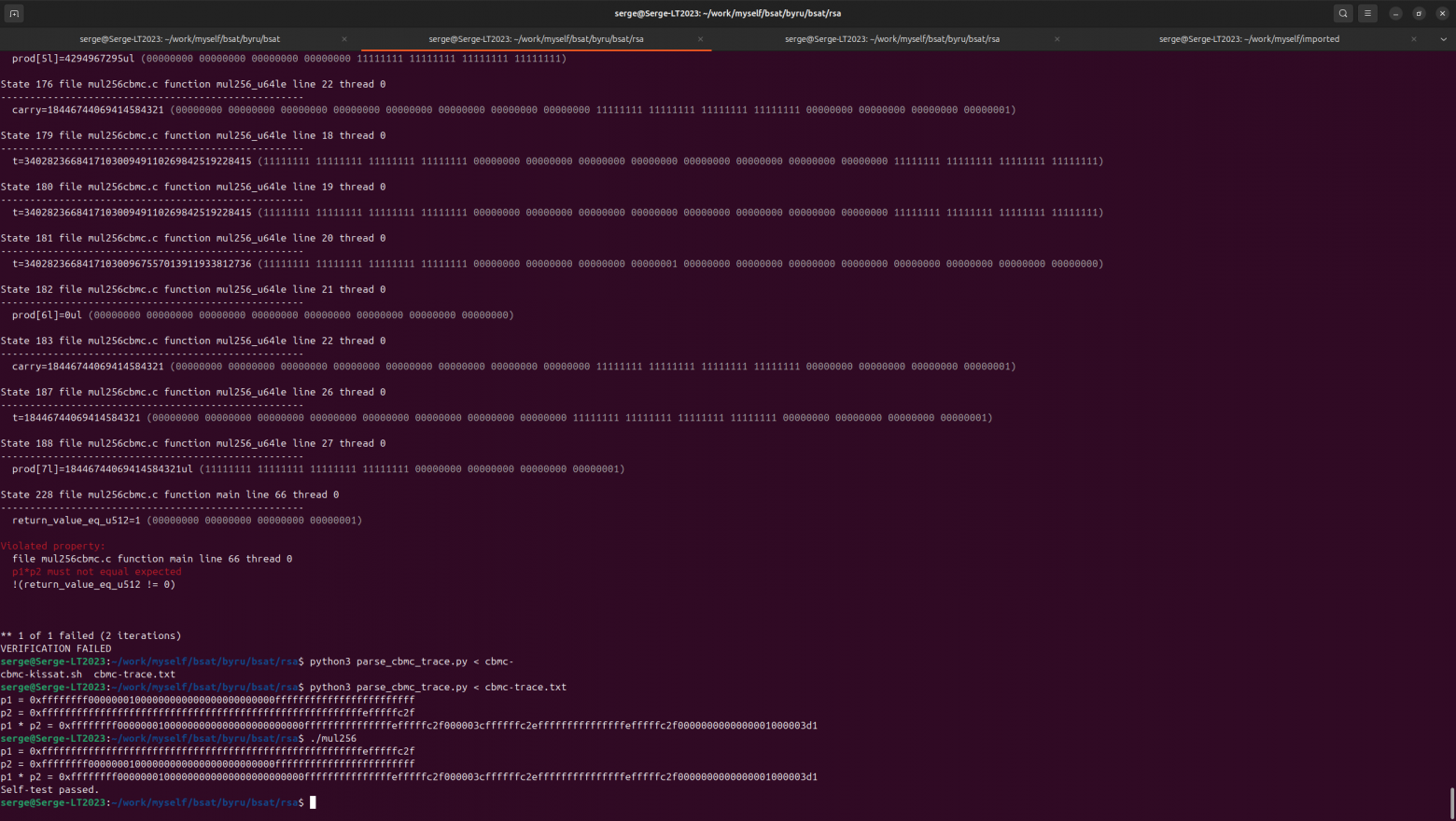The width and height of the screenshot is (1456, 821).
Task: Click the State 228 header line
Action: tap(170, 494)
